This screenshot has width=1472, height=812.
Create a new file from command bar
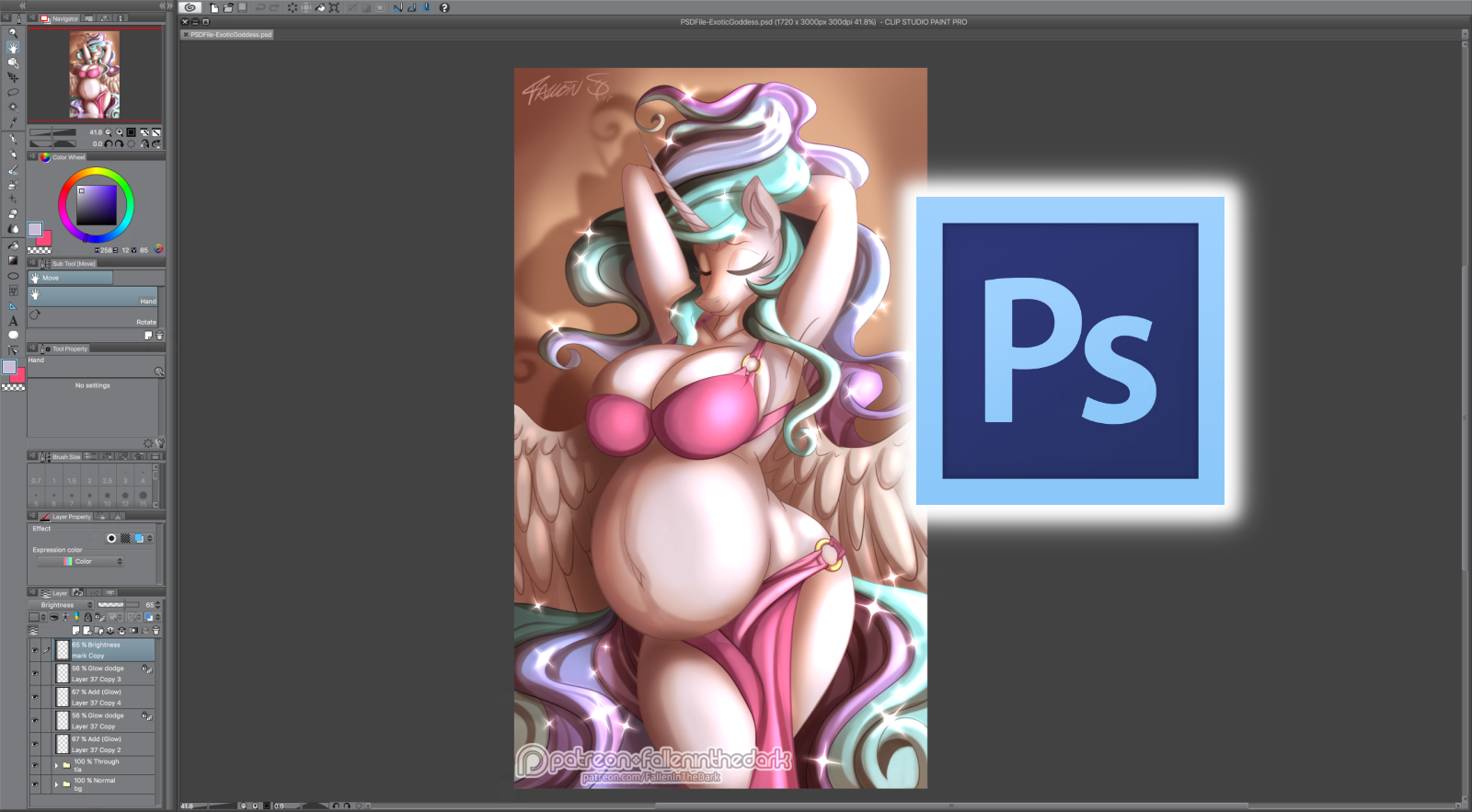click(214, 7)
